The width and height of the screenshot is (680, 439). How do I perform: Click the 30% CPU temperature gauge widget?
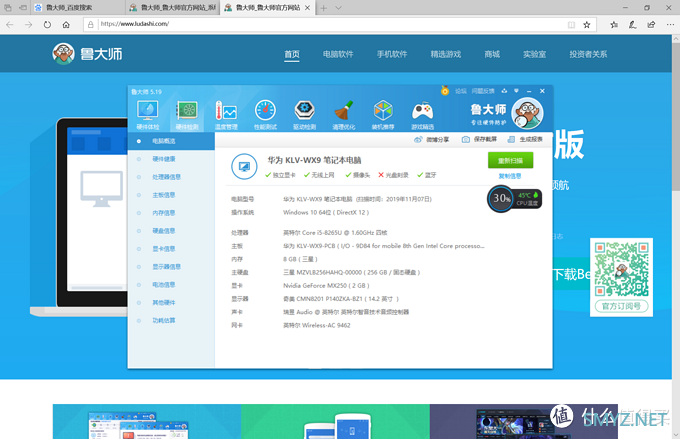pyautogui.click(x=514, y=199)
